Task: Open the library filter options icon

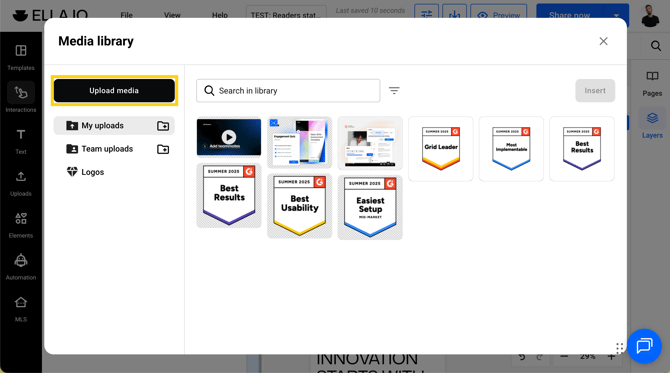Action: point(394,91)
